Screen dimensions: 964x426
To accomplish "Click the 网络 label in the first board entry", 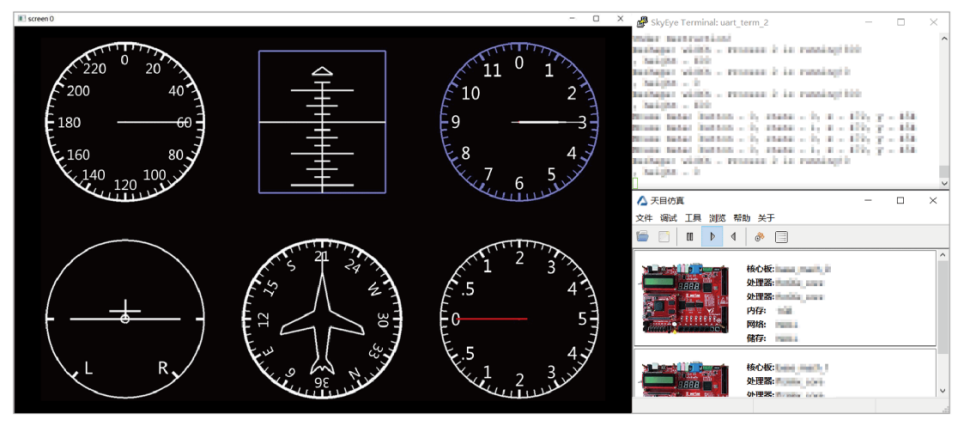I will pyautogui.click(x=756, y=324).
